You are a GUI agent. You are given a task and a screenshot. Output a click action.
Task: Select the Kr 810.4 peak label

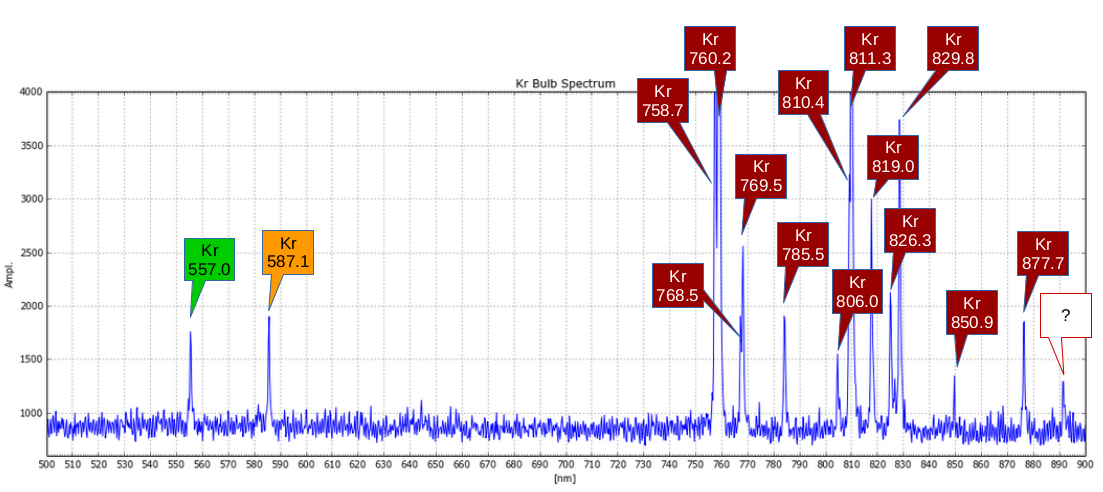(x=803, y=92)
